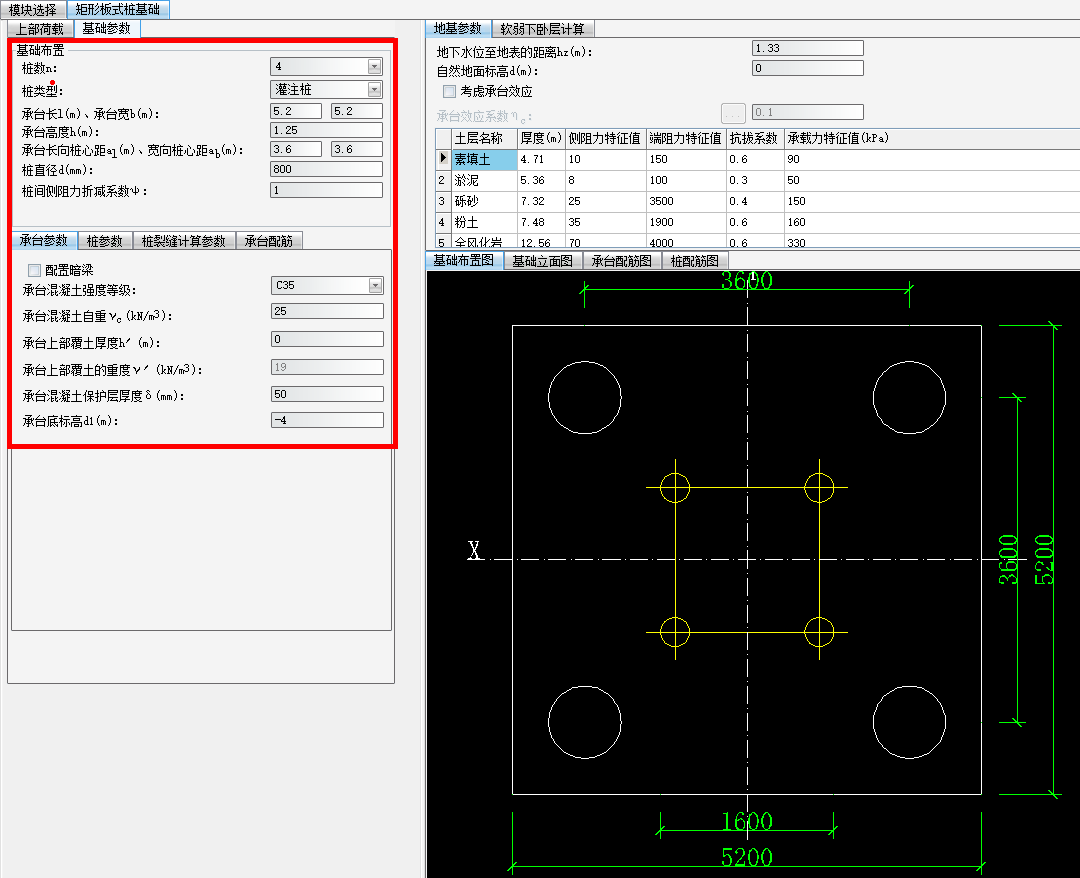Click the 桩间侧阻力折减系数 input field
Image resolution: width=1080 pixels, height=878 pixels.
click(326, 190)
